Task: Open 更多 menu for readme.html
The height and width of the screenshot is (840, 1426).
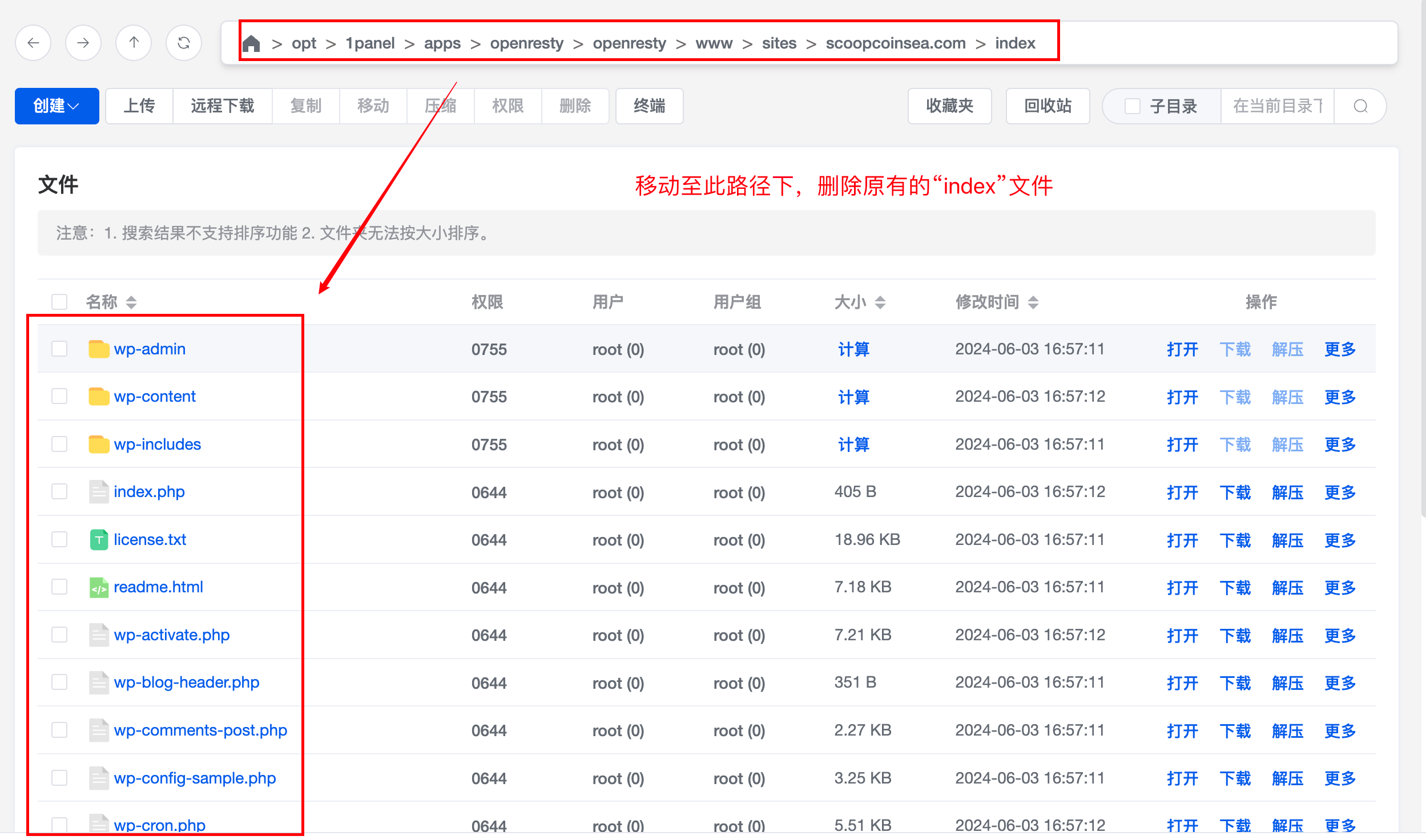Action: tap(1340, 588)
